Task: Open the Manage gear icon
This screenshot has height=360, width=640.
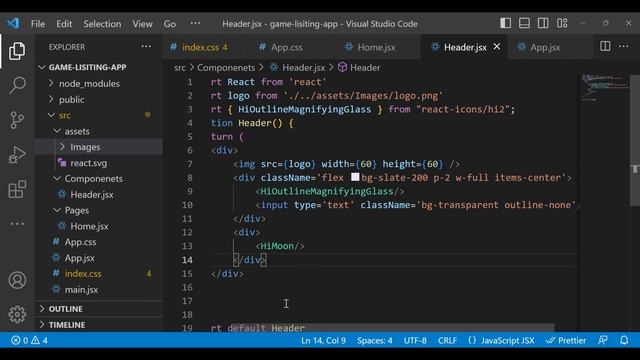Action: [17, 314]
